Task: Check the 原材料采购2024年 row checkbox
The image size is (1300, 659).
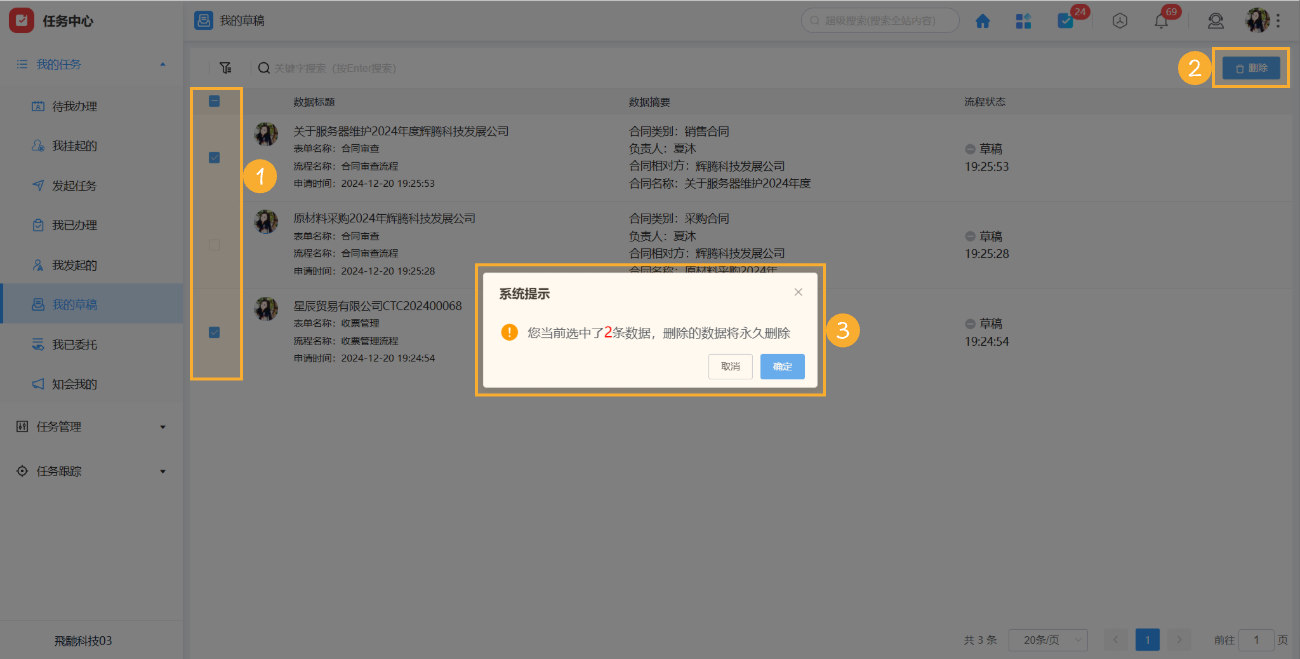Action: coord(214,244)
